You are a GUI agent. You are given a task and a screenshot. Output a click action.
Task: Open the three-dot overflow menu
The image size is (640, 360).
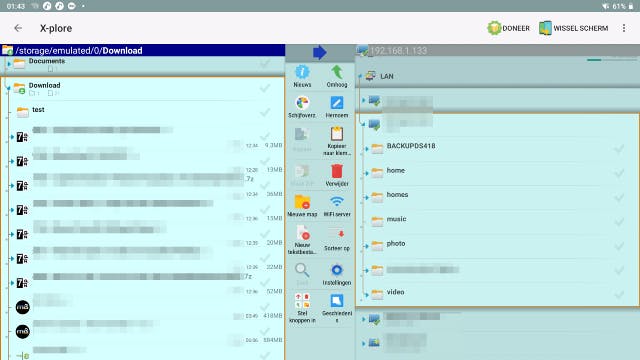coord(624,28)
